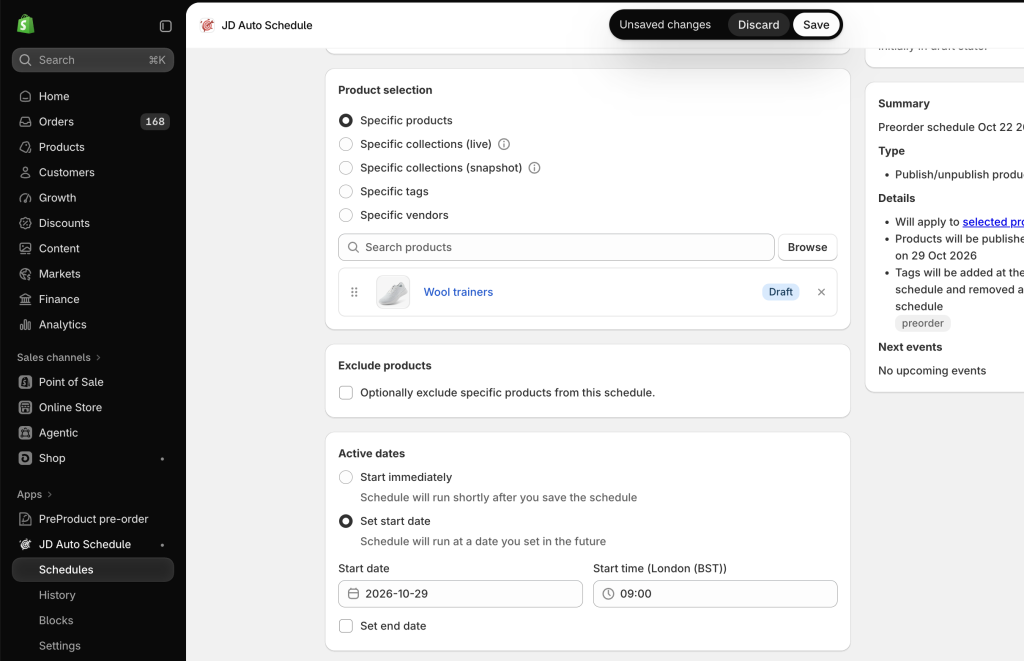1024x661 pixels.
Task: Click the Growth gauge icon
Action: click(25, 198)
